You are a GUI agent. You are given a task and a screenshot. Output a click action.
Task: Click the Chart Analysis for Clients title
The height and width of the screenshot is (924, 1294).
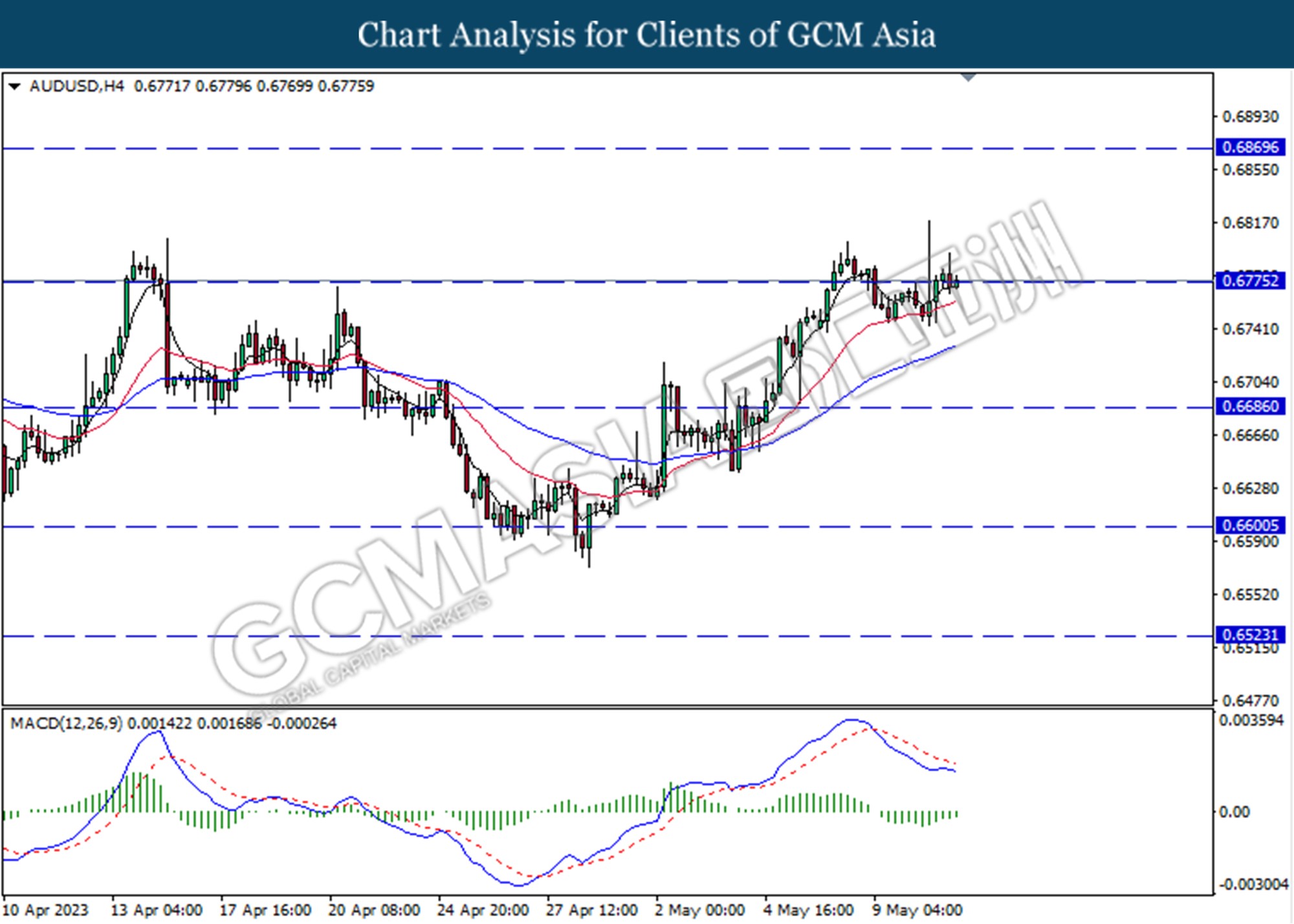[647, 35]
